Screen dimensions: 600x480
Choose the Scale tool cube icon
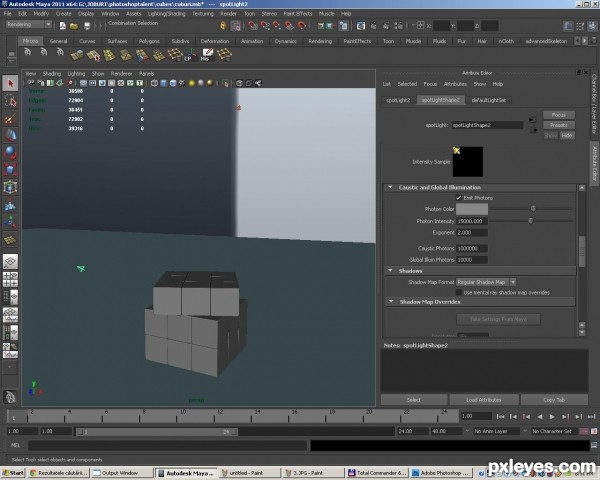pos(10,170)
